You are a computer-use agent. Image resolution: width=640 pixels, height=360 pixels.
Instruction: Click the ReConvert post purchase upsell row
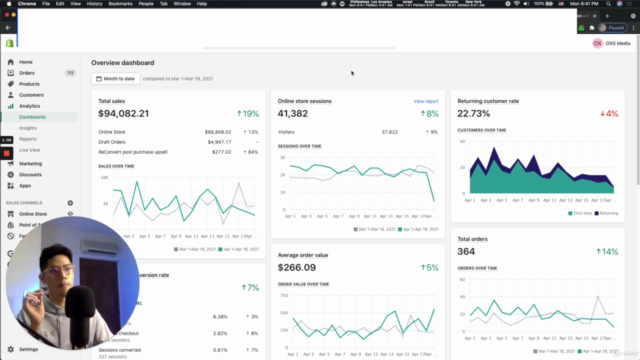(x=178, y=152)
